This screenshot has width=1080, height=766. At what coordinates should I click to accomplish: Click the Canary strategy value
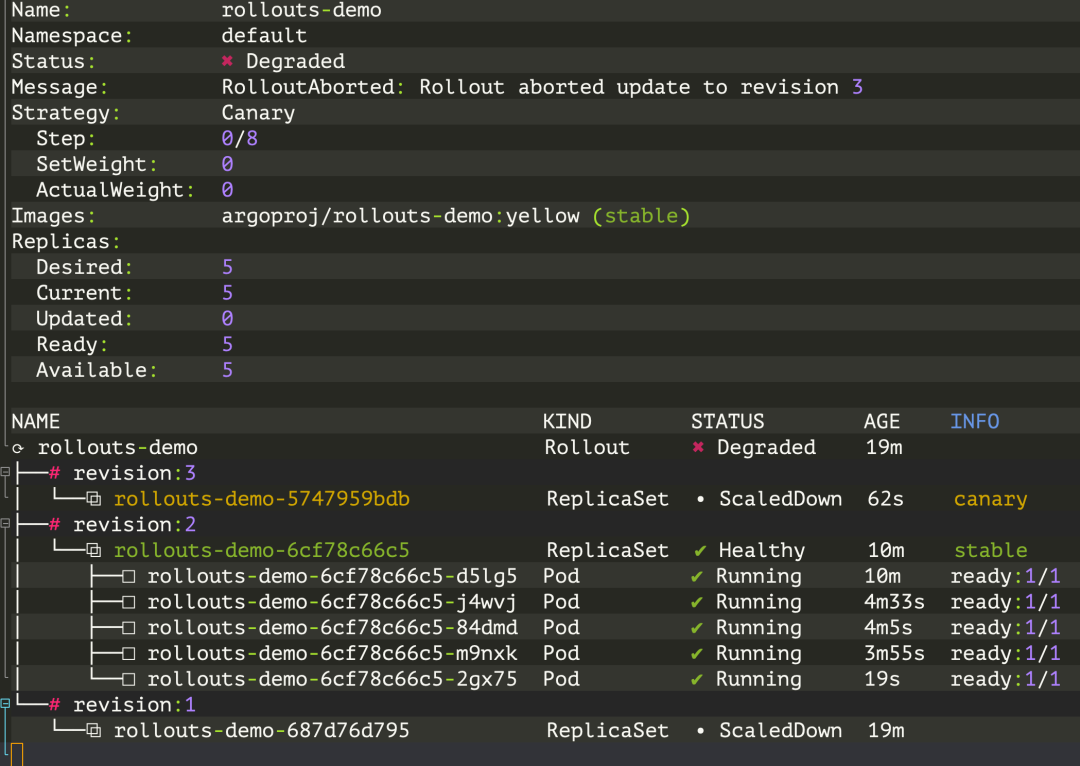[258, 113]
